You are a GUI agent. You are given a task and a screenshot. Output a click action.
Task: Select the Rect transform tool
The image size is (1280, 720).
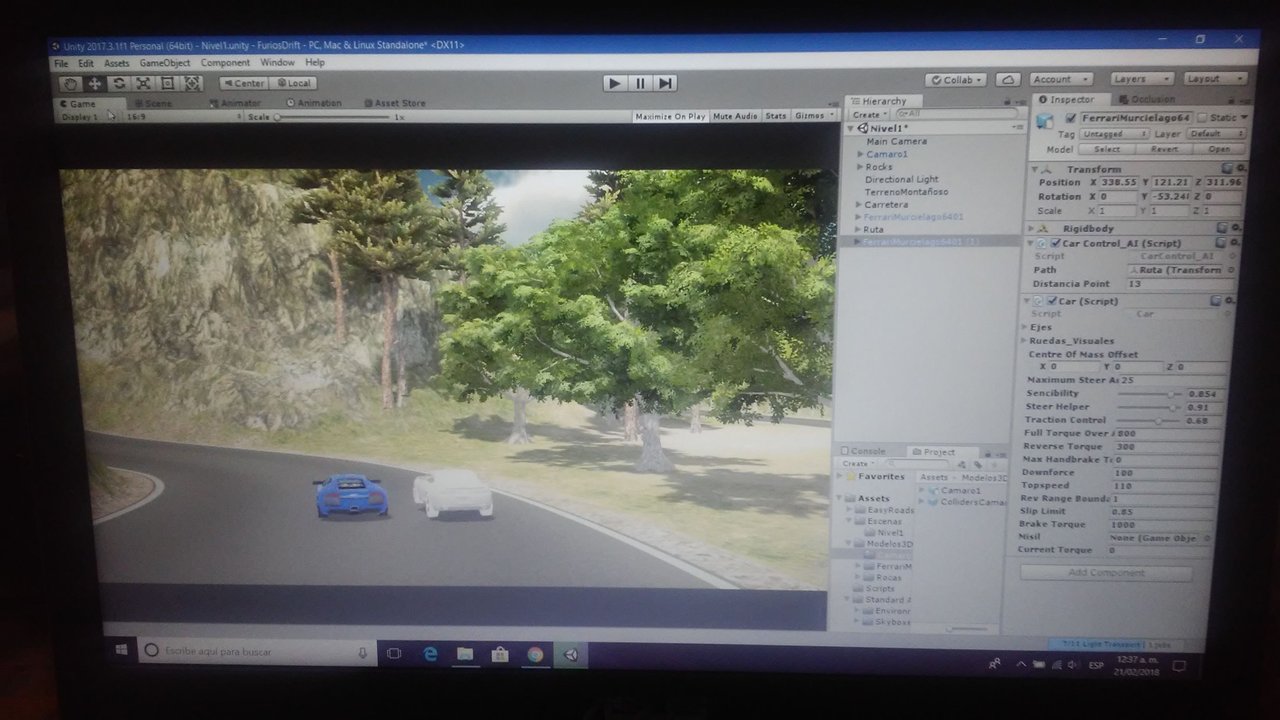point(168,83)
